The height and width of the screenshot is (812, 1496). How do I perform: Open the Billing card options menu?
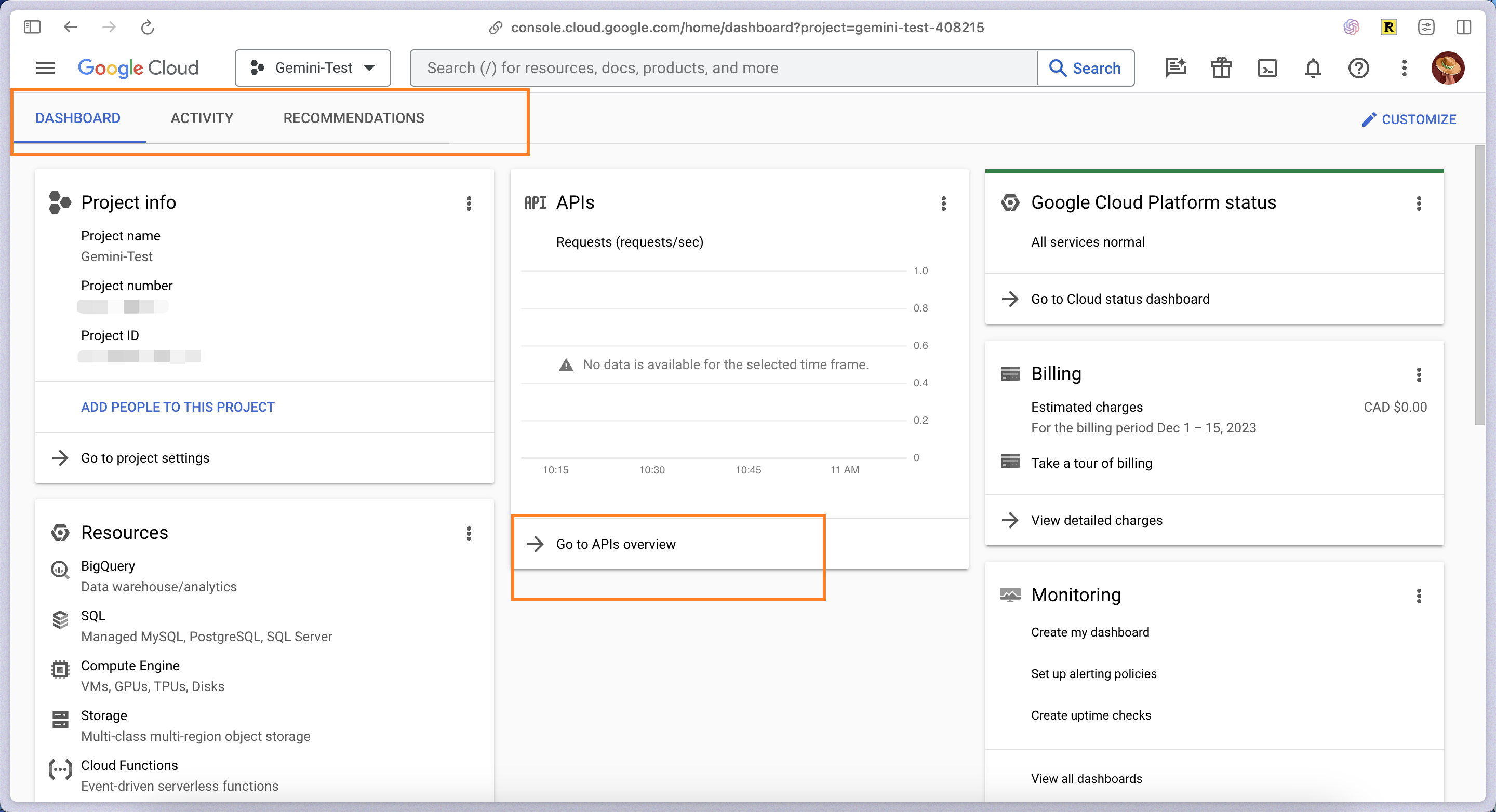point(1419,374)
